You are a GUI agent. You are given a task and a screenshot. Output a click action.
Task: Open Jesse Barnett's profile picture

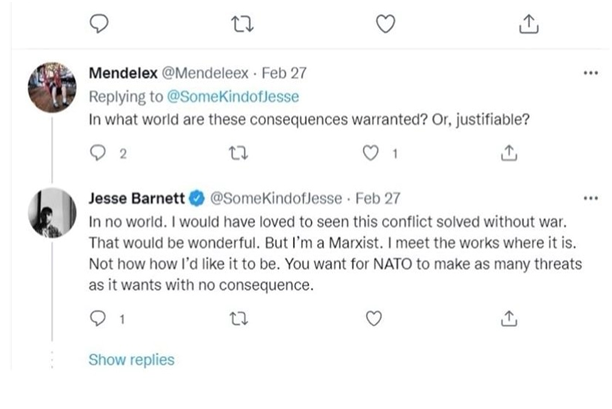51,212
